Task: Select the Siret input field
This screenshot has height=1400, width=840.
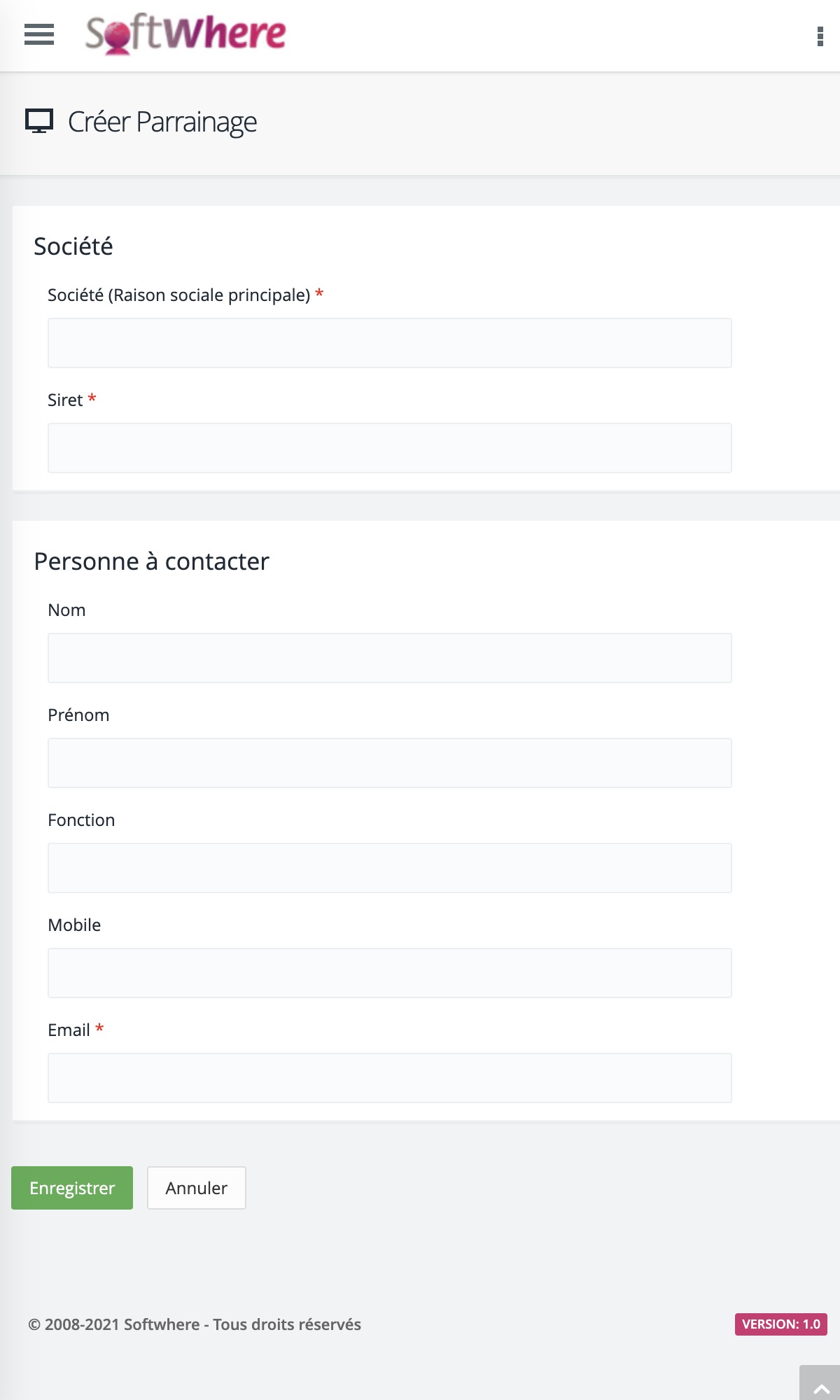Action: 390,448
